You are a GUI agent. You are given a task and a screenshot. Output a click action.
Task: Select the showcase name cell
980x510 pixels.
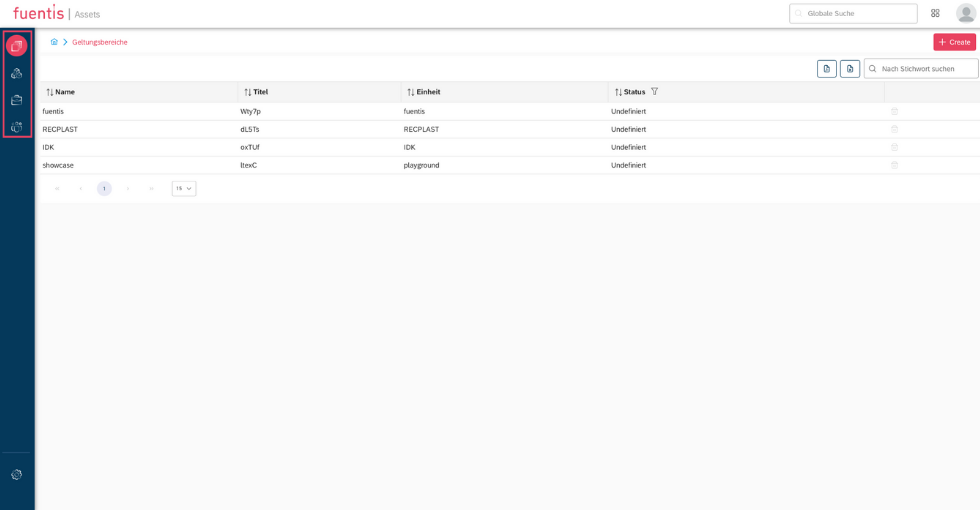58,166
